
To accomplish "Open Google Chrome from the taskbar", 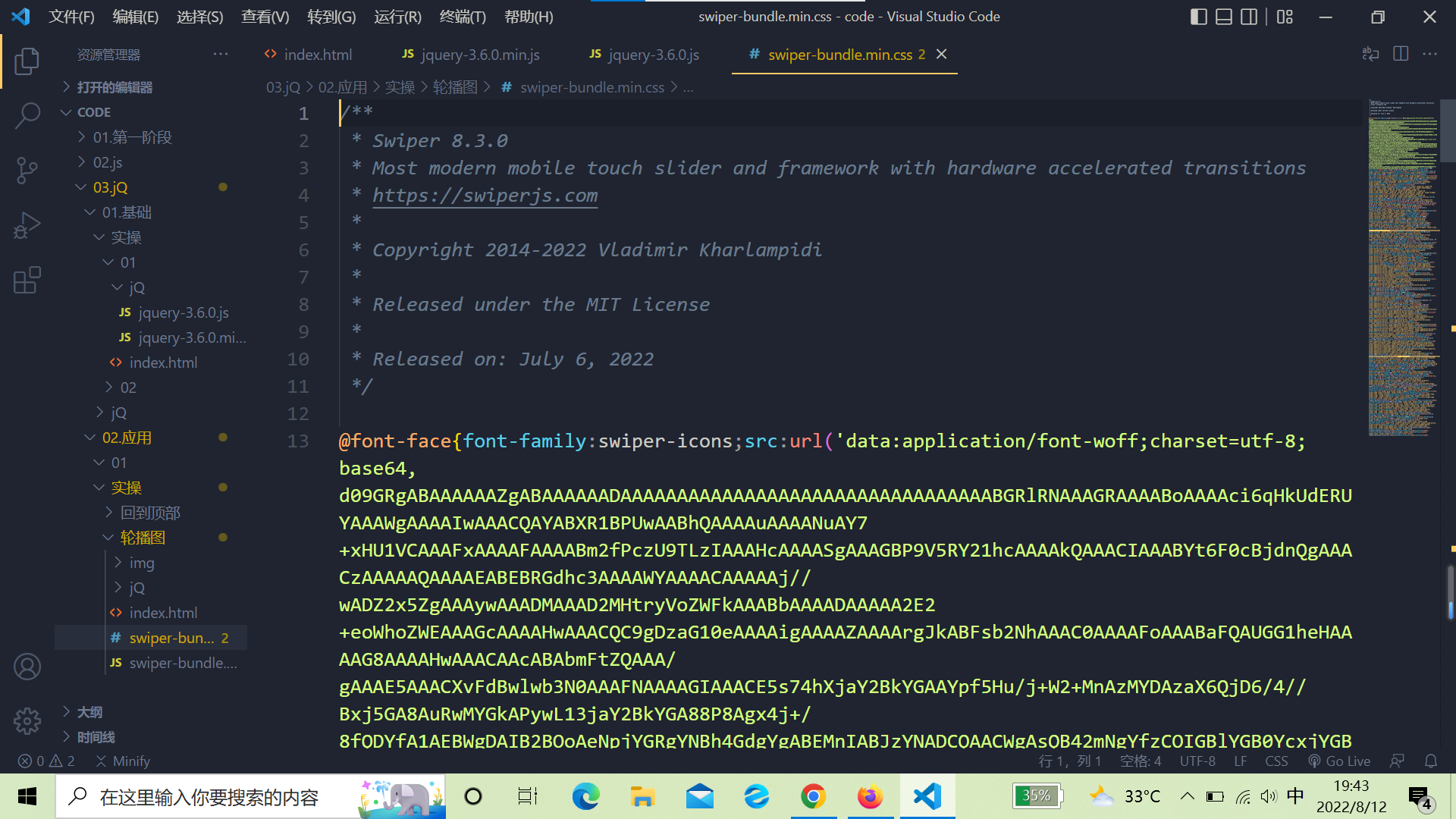I will click(x=813, y=796).
